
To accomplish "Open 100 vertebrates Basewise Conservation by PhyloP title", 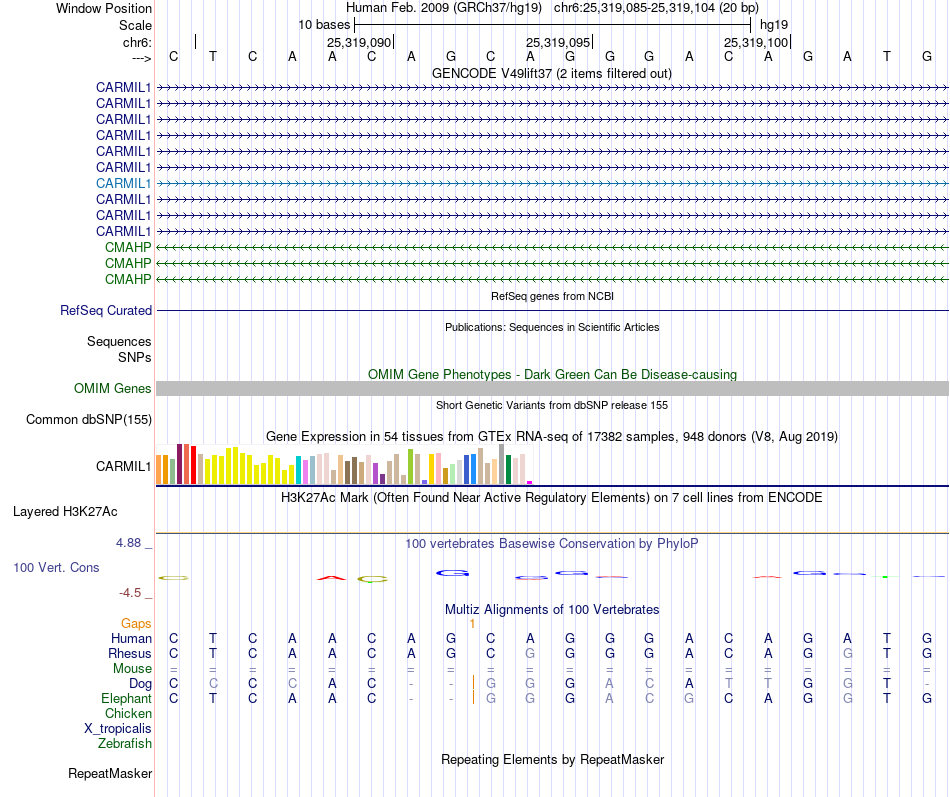I will (552, 544).
